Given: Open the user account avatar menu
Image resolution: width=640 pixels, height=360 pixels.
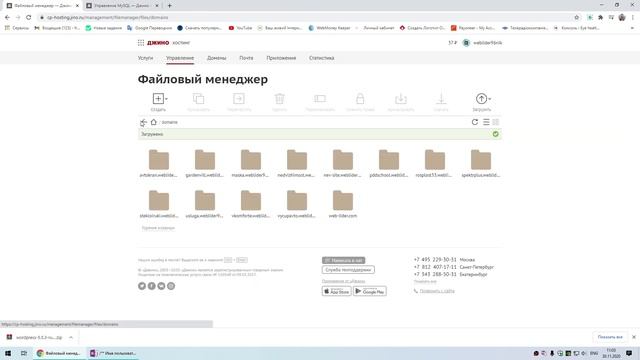Looking at the screenshot, I should [466, 42].
